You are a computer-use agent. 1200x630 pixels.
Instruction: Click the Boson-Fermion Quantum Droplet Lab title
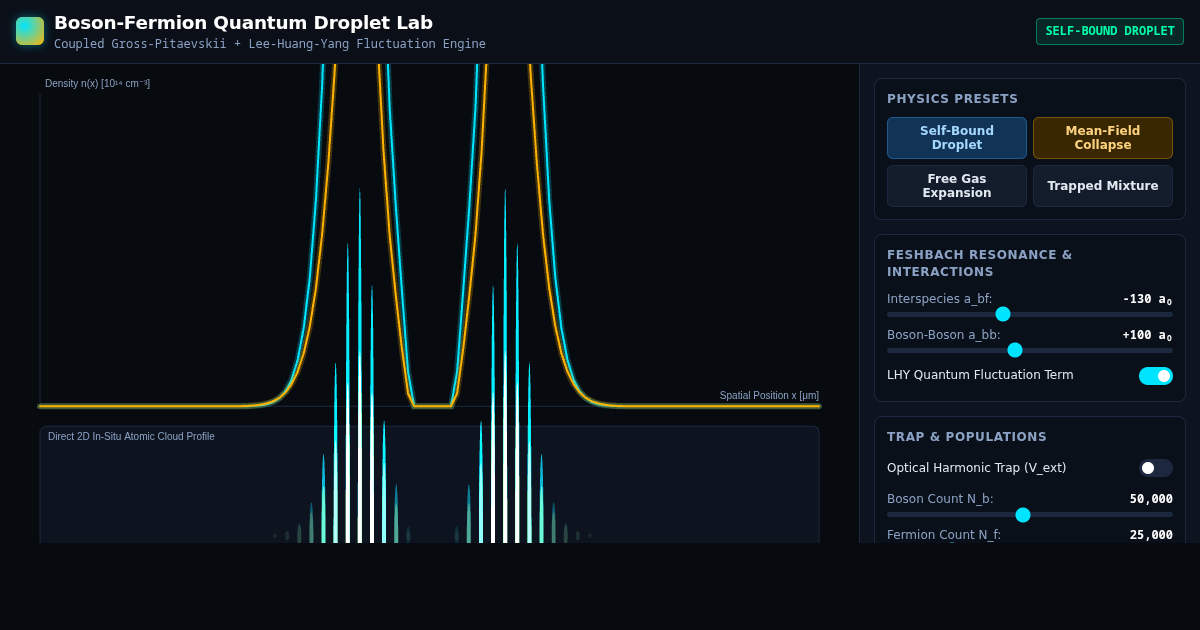click(243, 22)
